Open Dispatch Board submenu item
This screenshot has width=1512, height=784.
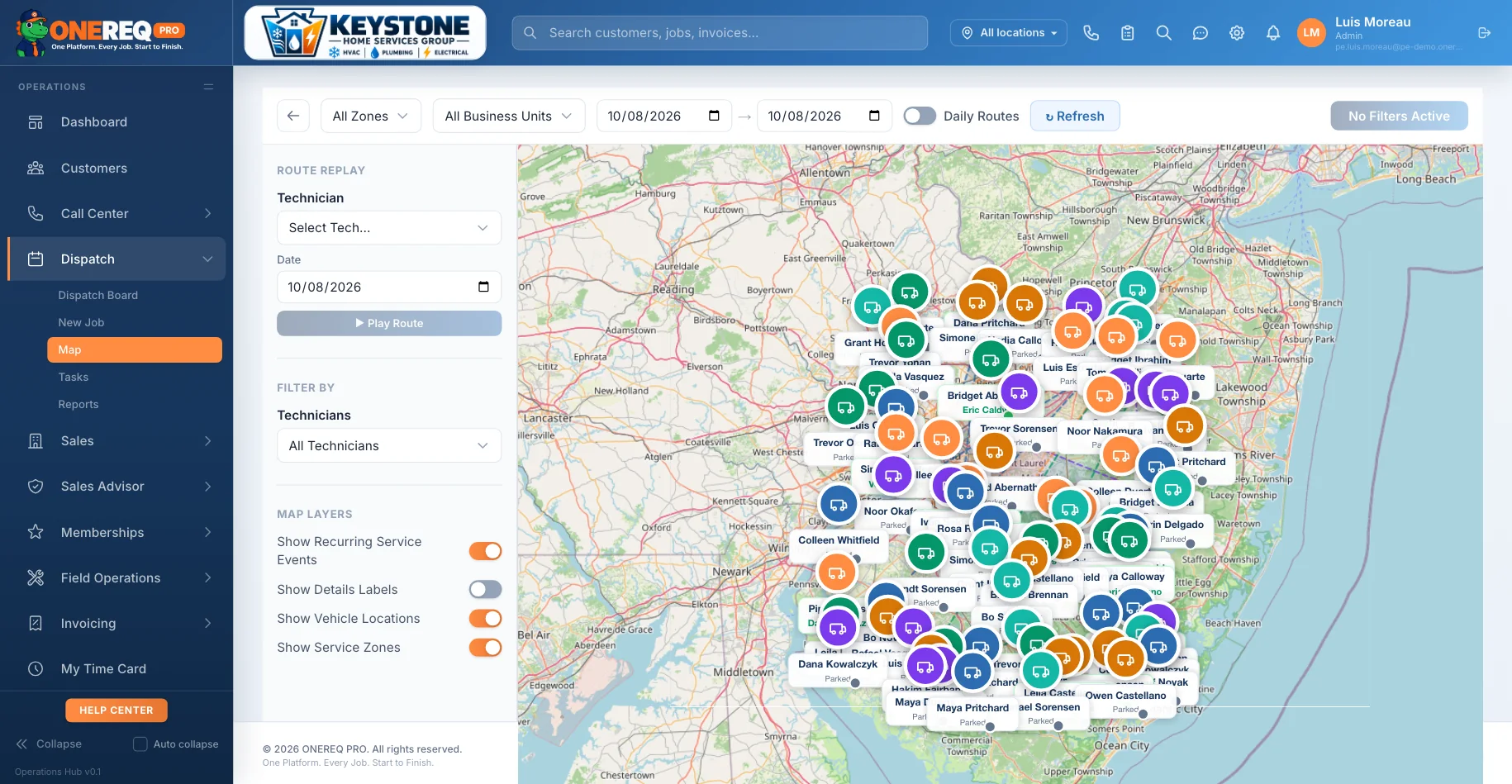(x=97, y=295)
